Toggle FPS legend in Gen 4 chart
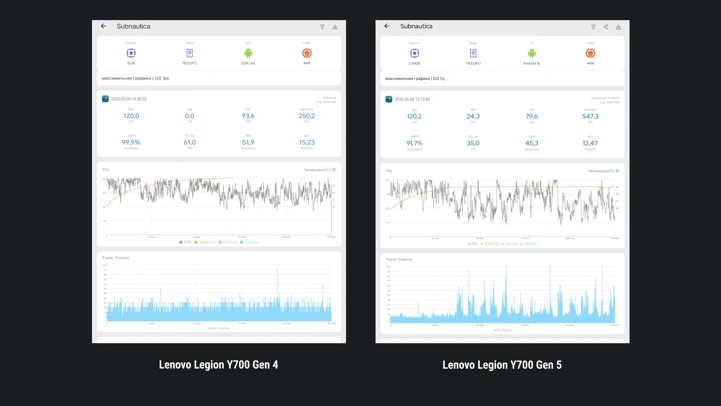The image size is (721, 406). [x=185, y=242]
